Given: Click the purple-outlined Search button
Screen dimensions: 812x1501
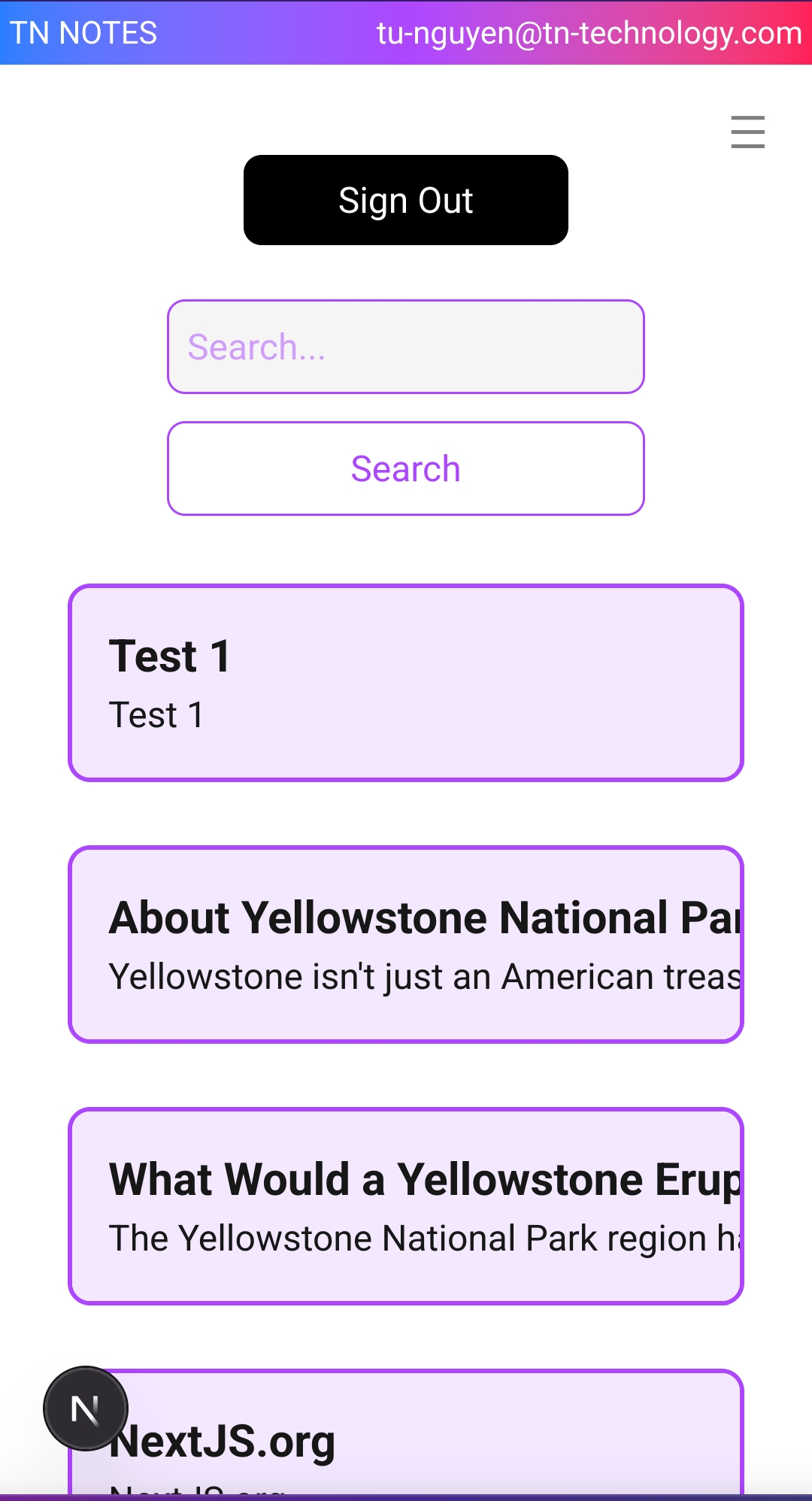Looking at the screenshot, I should [406, 468].
